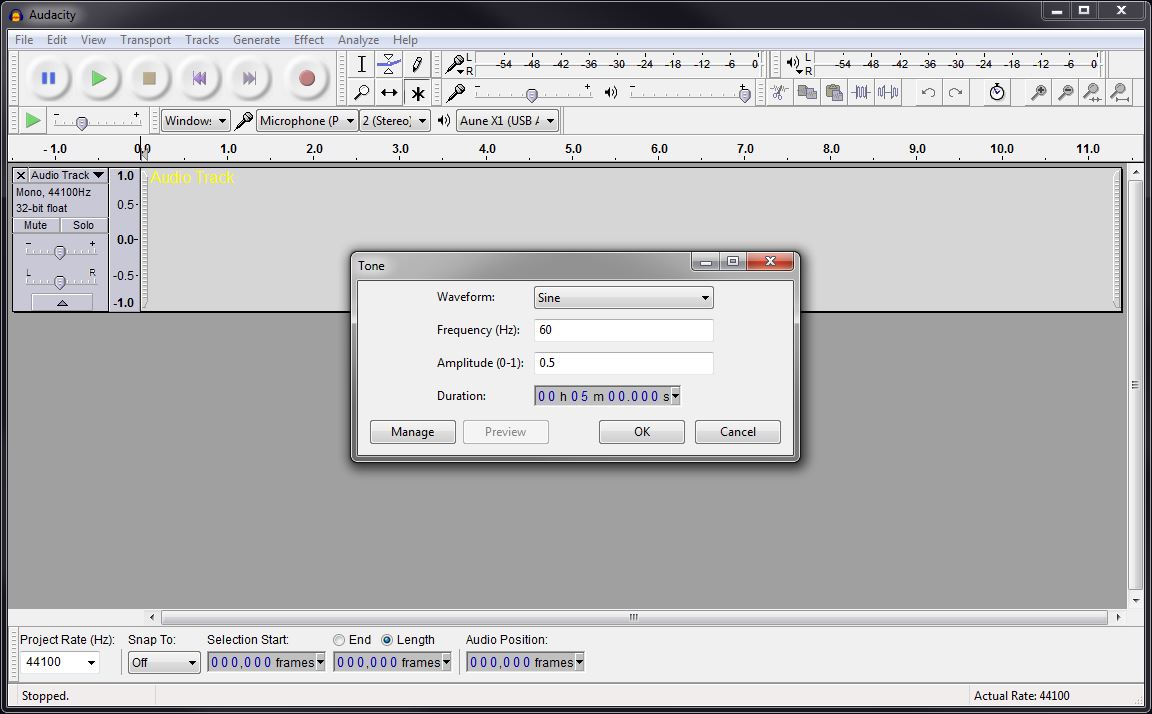1152x714 pixels.
Task: Select the End radio button
Action: 340,640
